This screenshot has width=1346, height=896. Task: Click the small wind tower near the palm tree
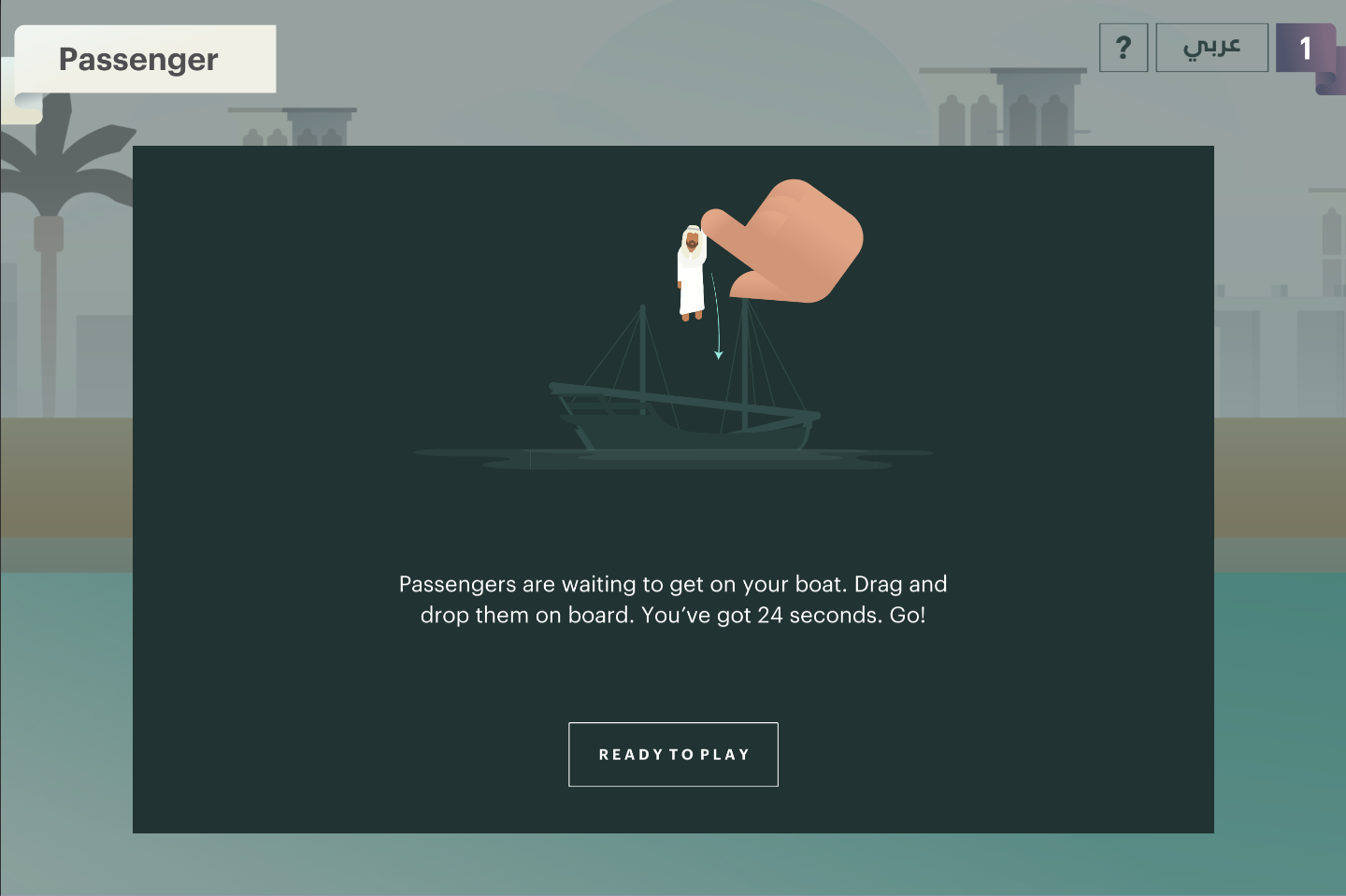(297, 127)
